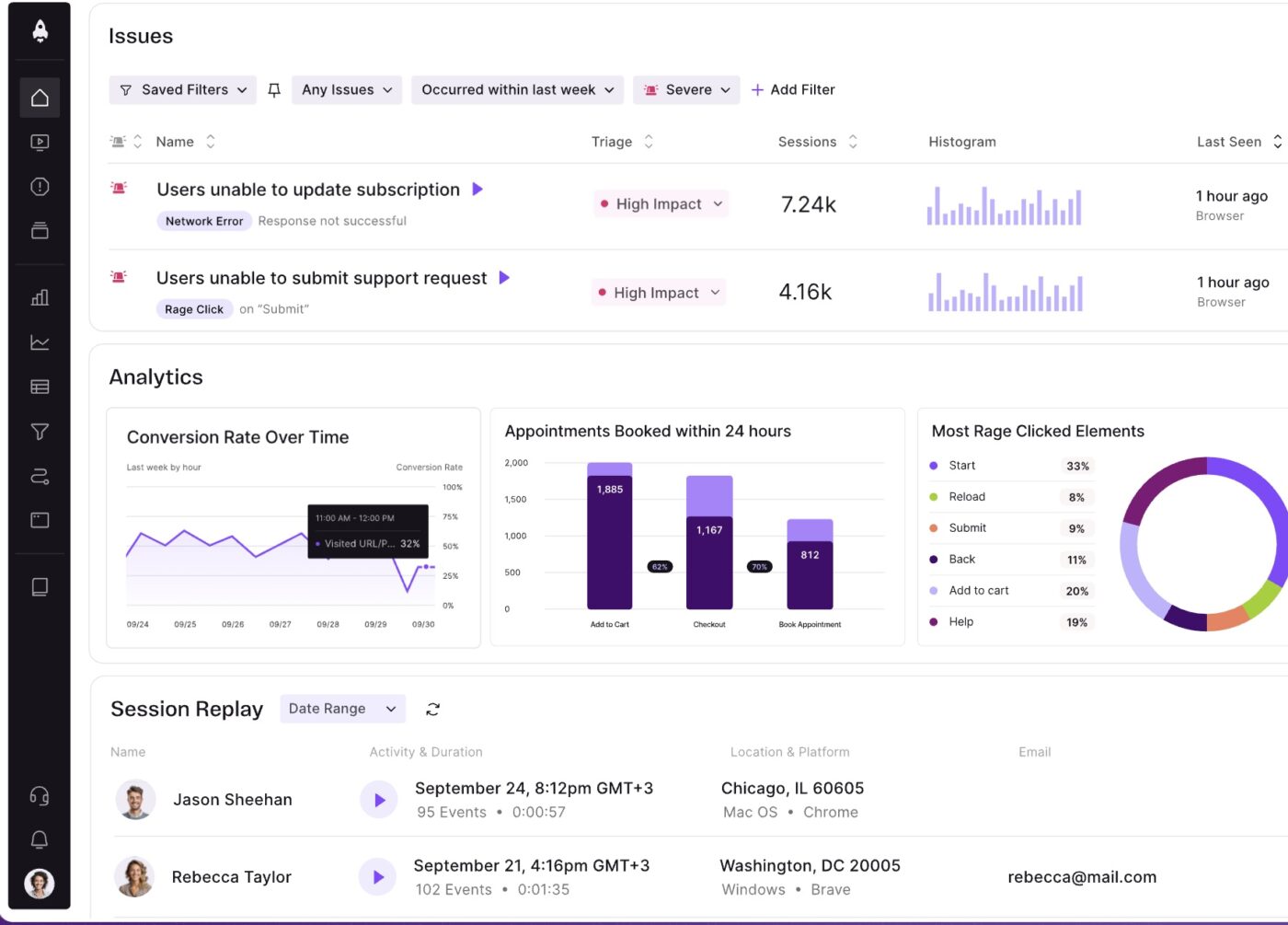Open the Occurred within last week dropdown
1288x925 pixels.
517,90
